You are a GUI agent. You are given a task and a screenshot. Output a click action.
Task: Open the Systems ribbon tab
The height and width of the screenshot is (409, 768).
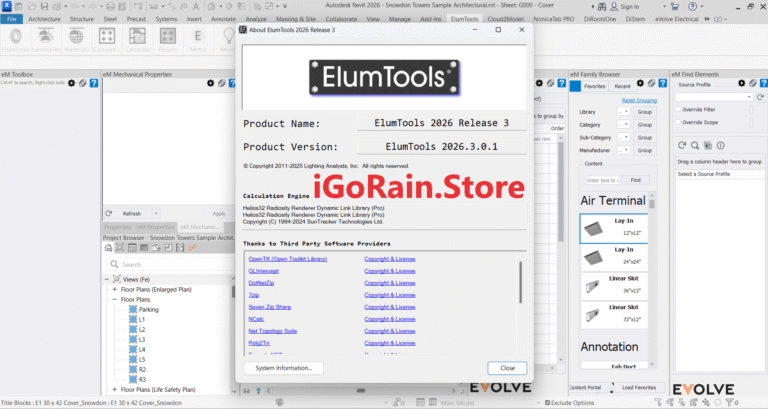(166, 19)
